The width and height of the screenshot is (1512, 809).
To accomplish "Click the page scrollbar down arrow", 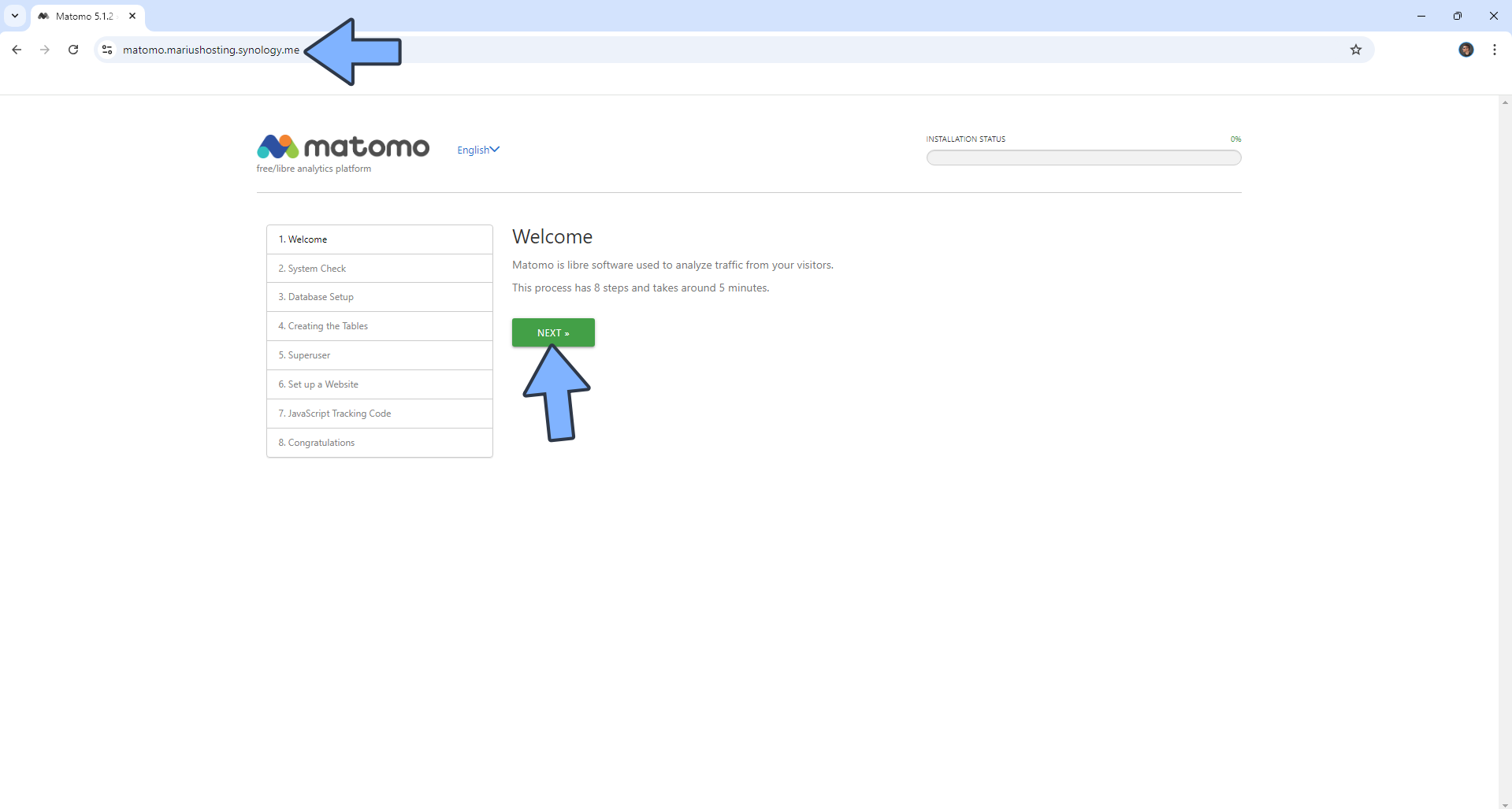I will coord(1505,804).
